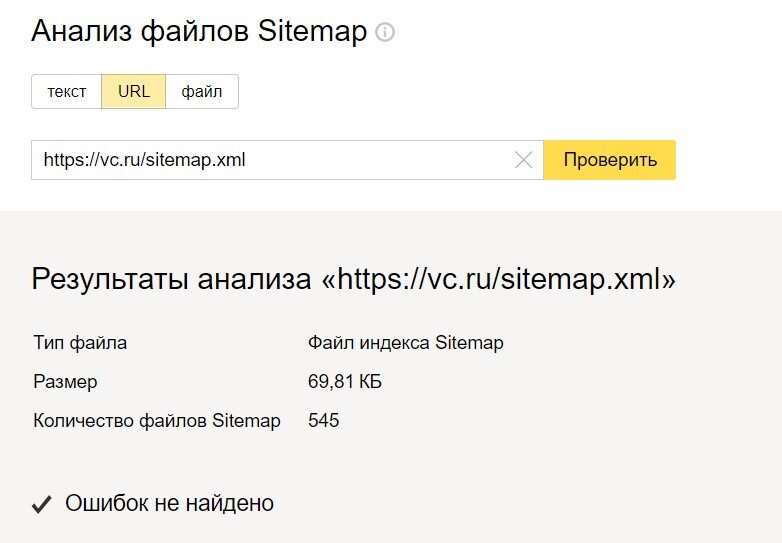Select the 'URL' input mode tab
Image resolution: width=782 pixels, height=543 pixels.
(x=134, y=92)
